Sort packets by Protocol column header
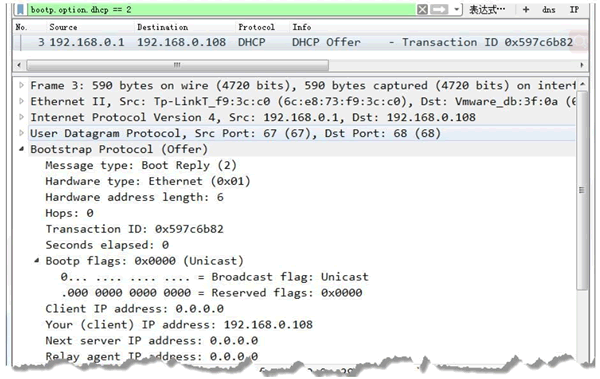This screenshot has height=379, width=600. point(256,27)
